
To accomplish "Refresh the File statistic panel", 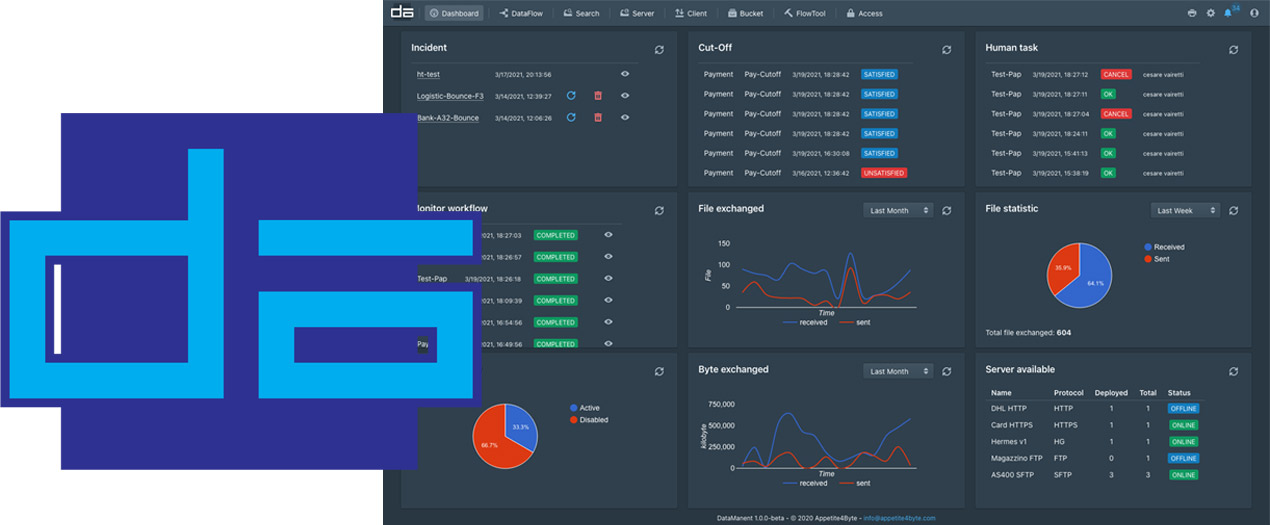I will (1233, 210).
